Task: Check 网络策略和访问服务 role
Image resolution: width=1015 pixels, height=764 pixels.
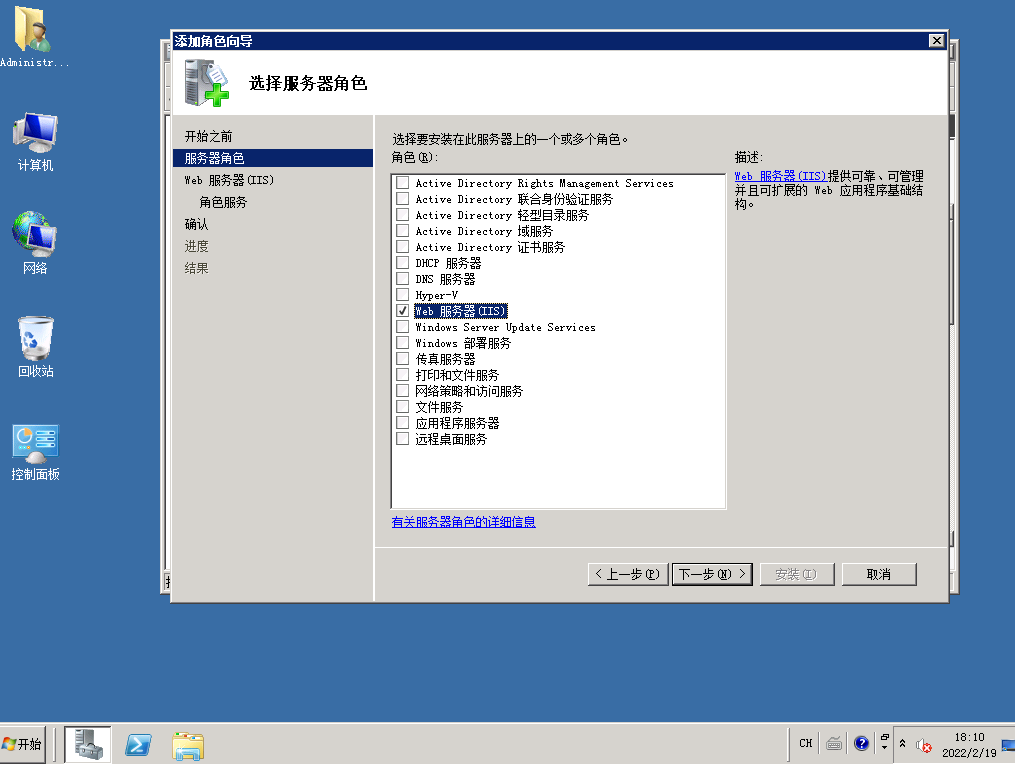Action: 403,390
